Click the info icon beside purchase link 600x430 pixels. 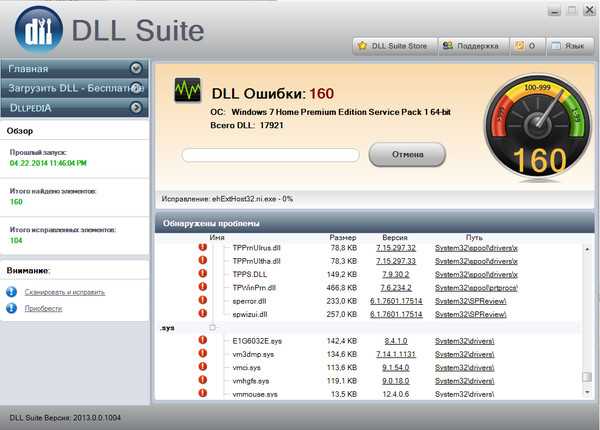pos(11,308)
